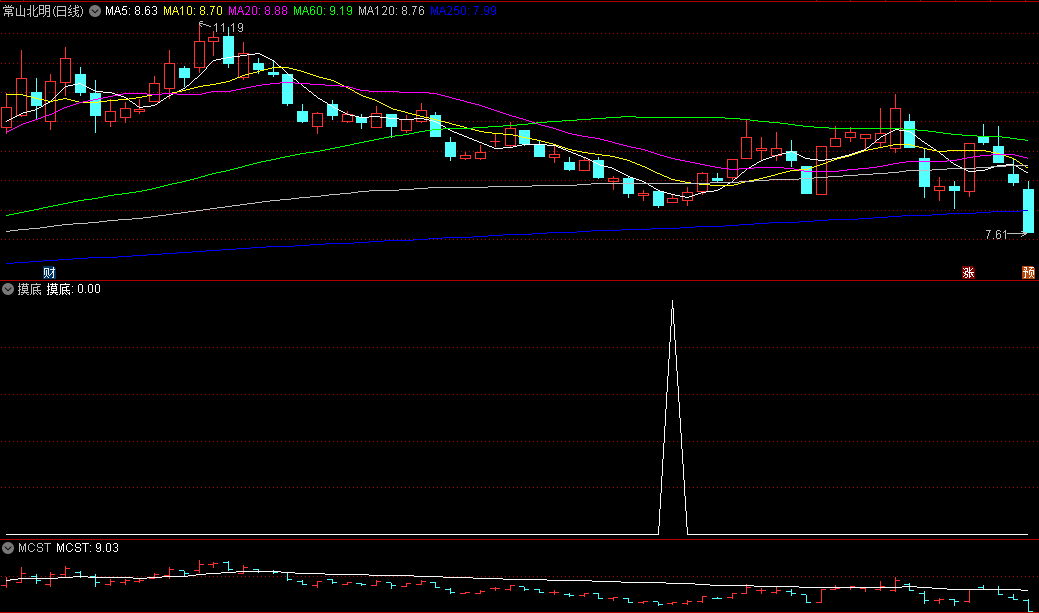This screenshot has height=613, width=1039.
Task: Click the MA10: 8.70 label
Action: pos(193,11)
